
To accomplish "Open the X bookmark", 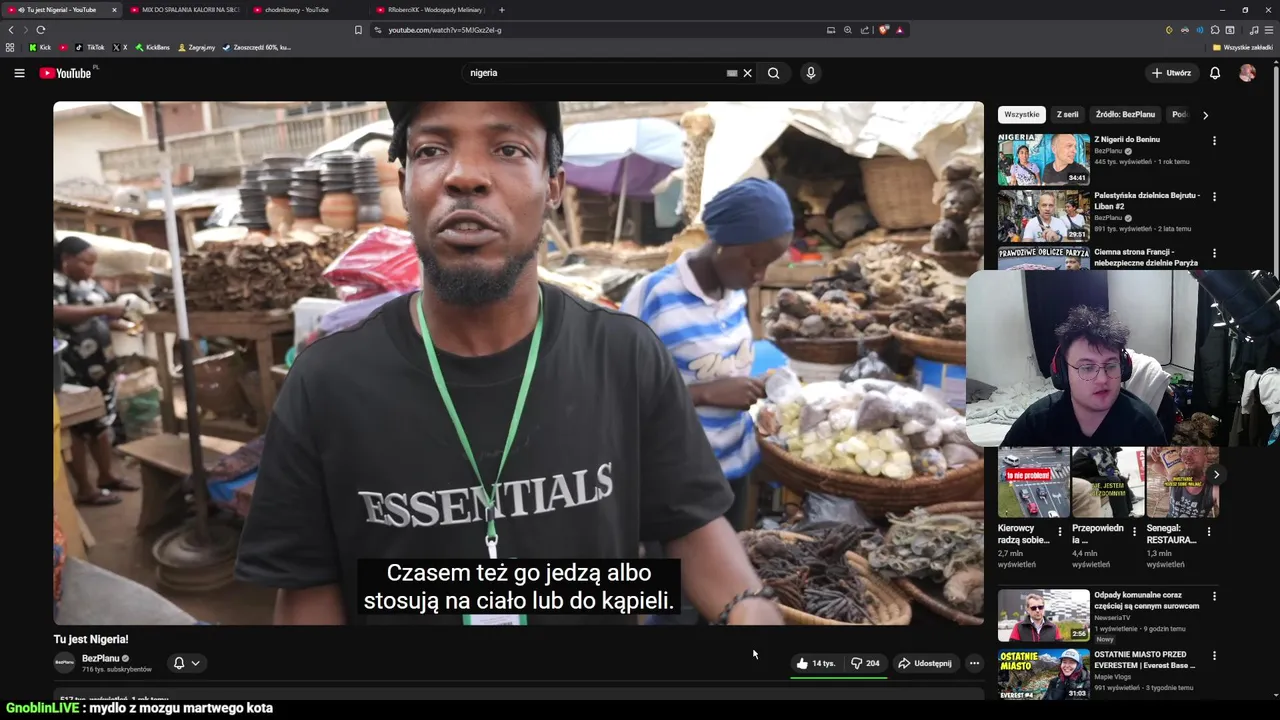I will click(x=120, y=47).
